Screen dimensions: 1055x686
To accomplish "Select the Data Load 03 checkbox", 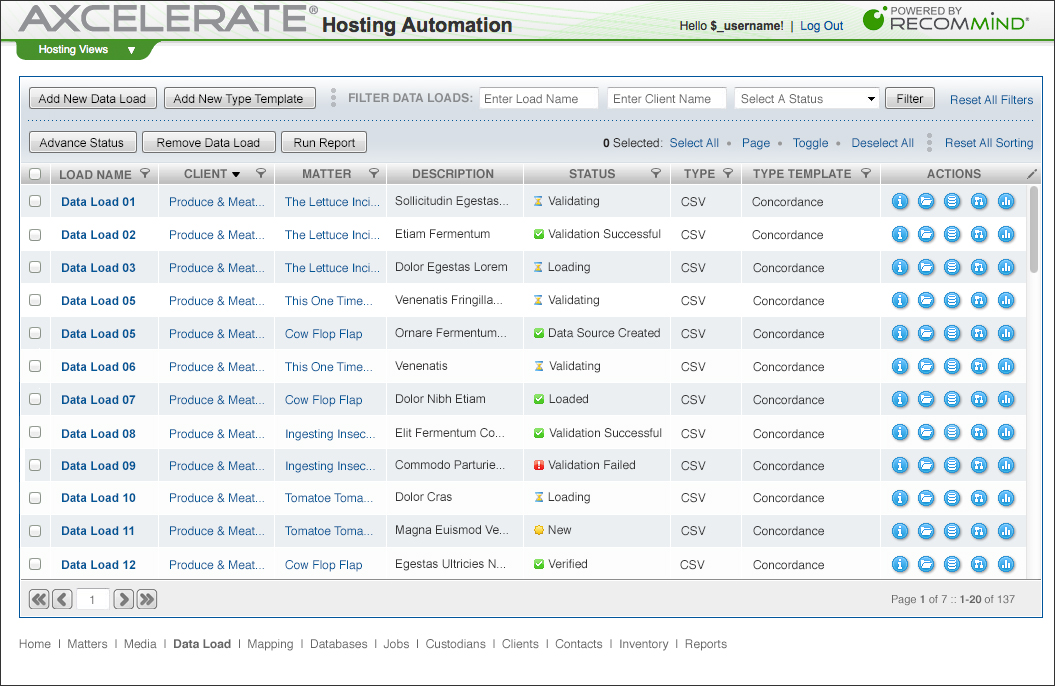I will 35,267.
